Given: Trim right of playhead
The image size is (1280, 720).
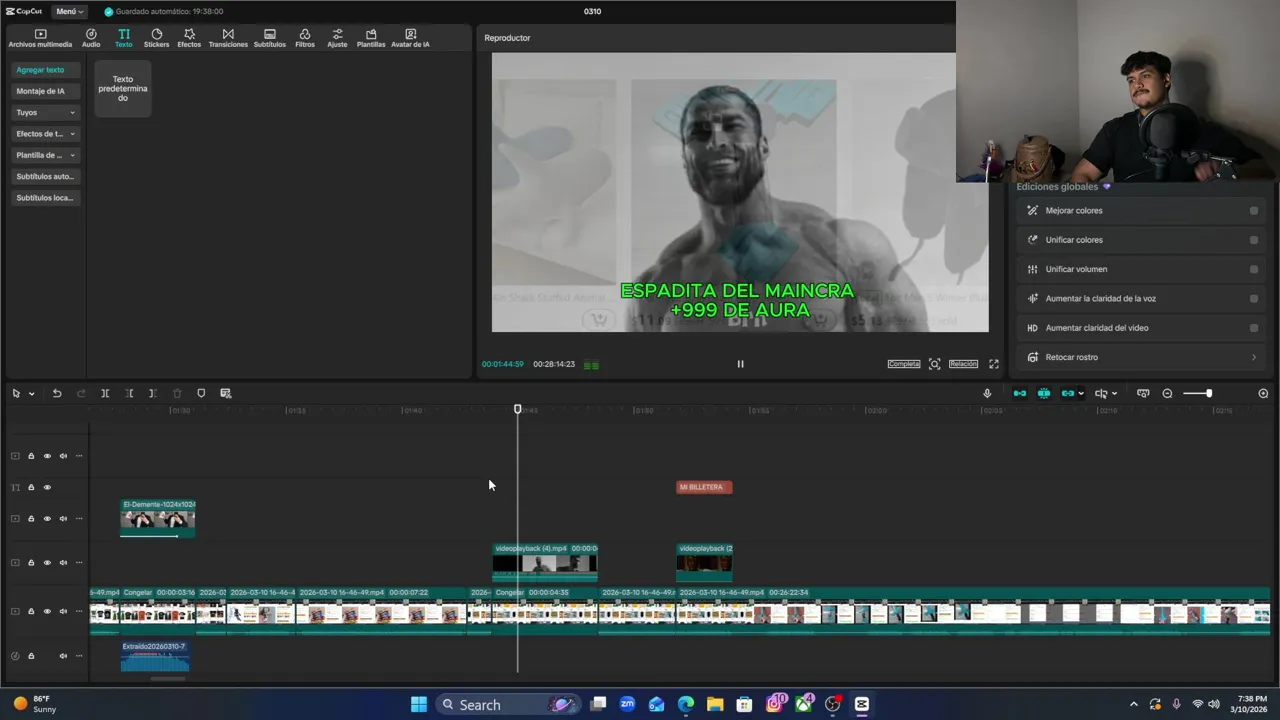Looking at the screenshot, I should 152,394.
